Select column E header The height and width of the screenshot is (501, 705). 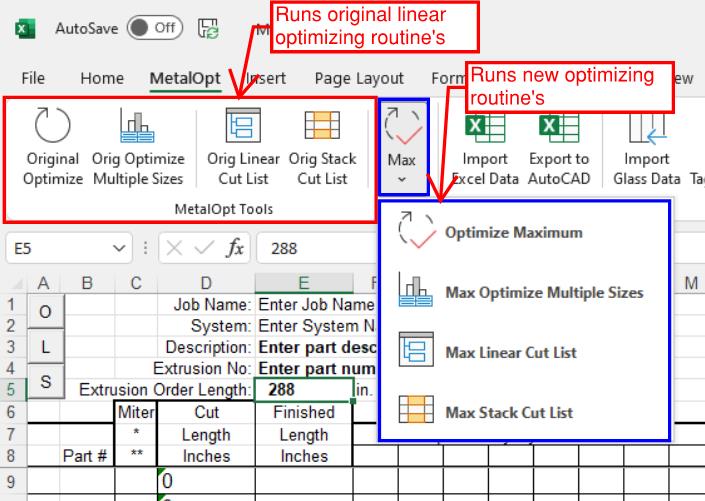coord(304,283)
